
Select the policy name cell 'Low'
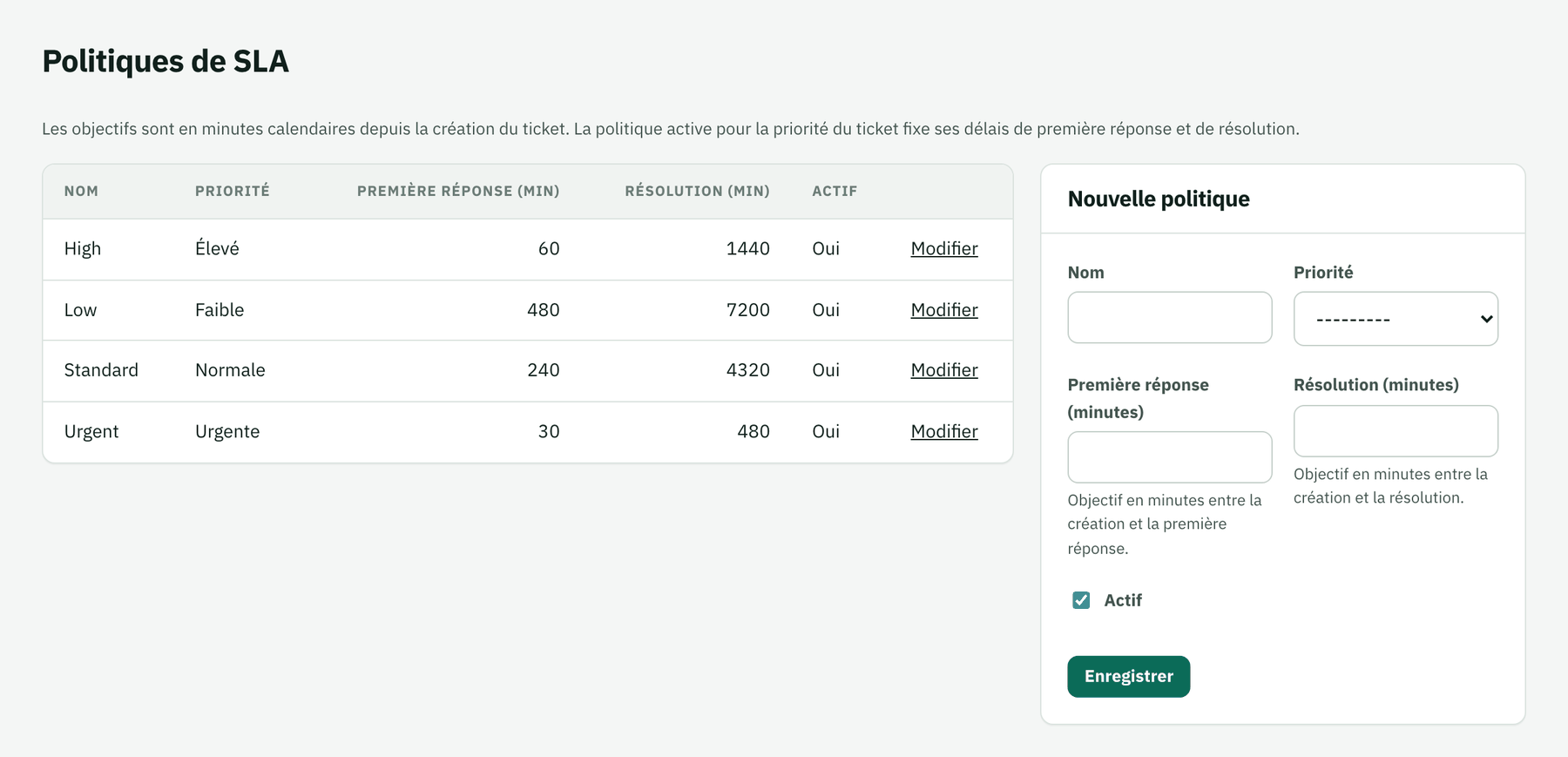pos(80,310)
